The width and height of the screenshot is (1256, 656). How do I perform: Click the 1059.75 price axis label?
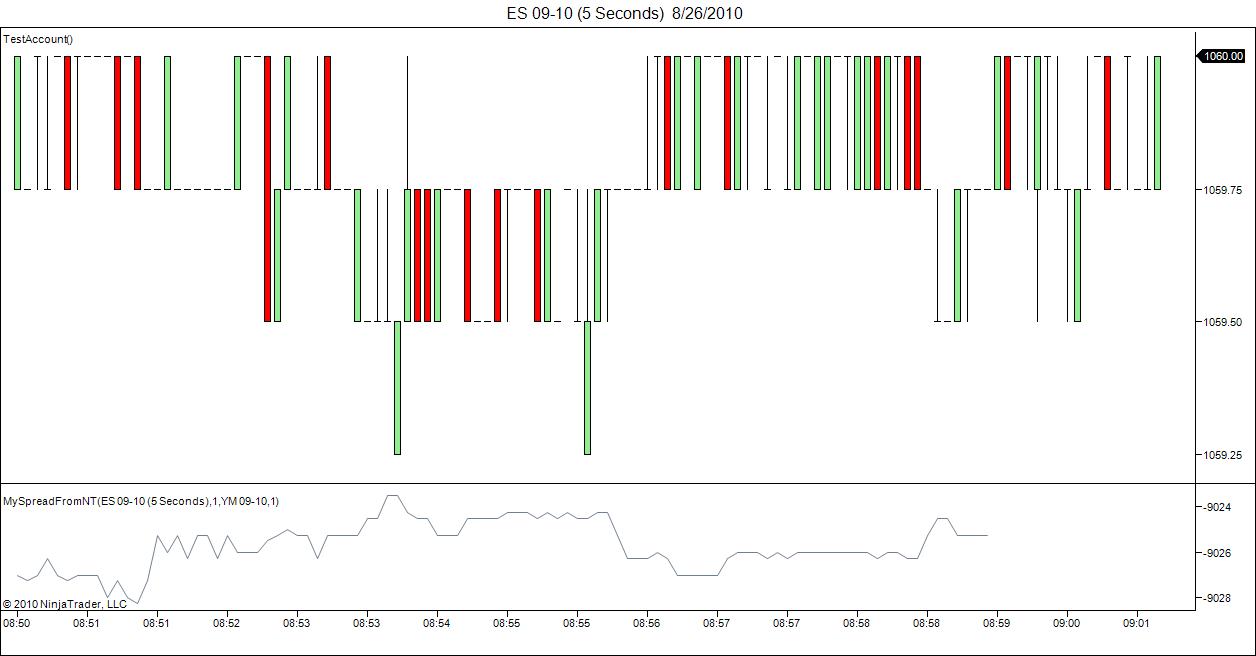click(x=1224, y=189)
